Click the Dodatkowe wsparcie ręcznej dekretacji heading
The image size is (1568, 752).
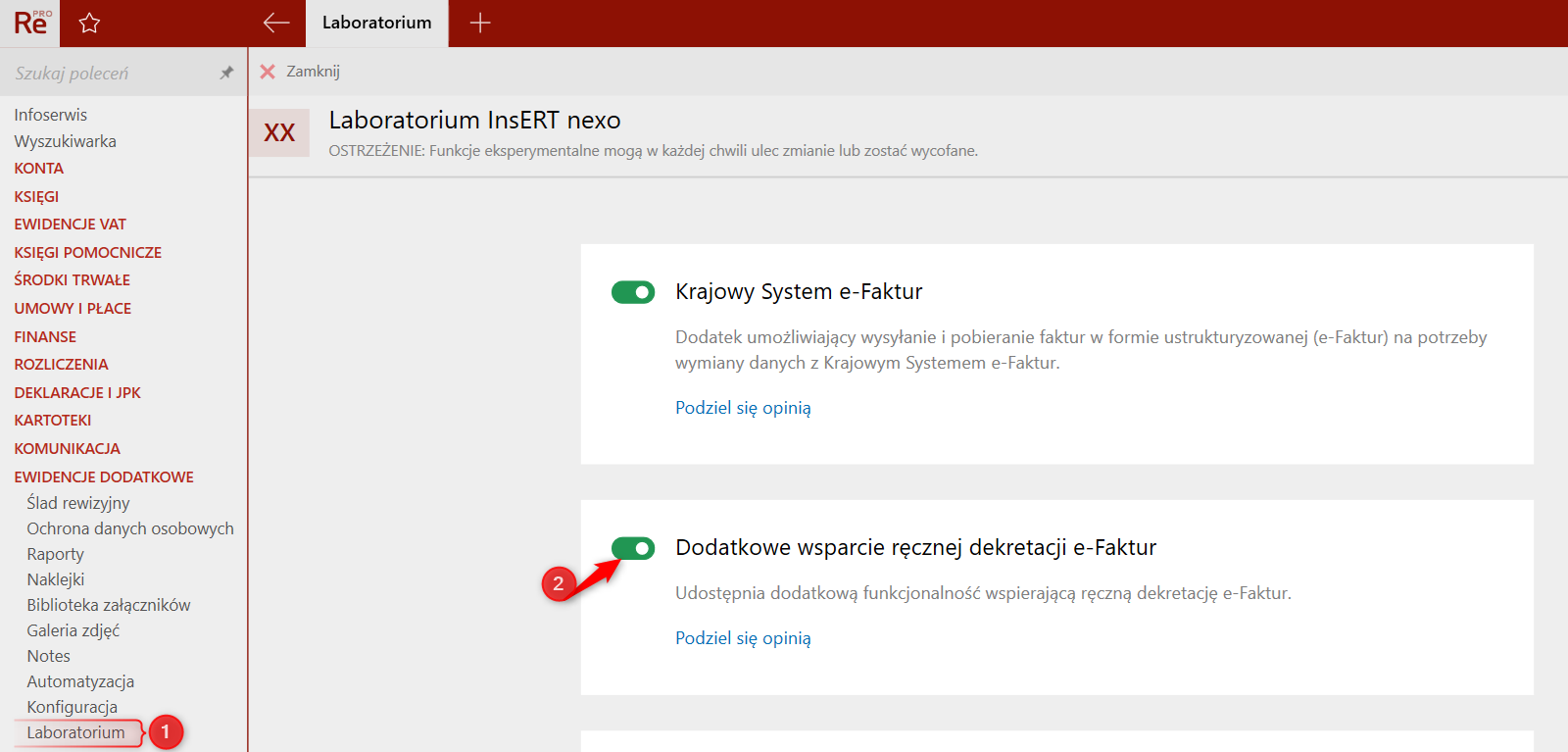tap(916, 548)
